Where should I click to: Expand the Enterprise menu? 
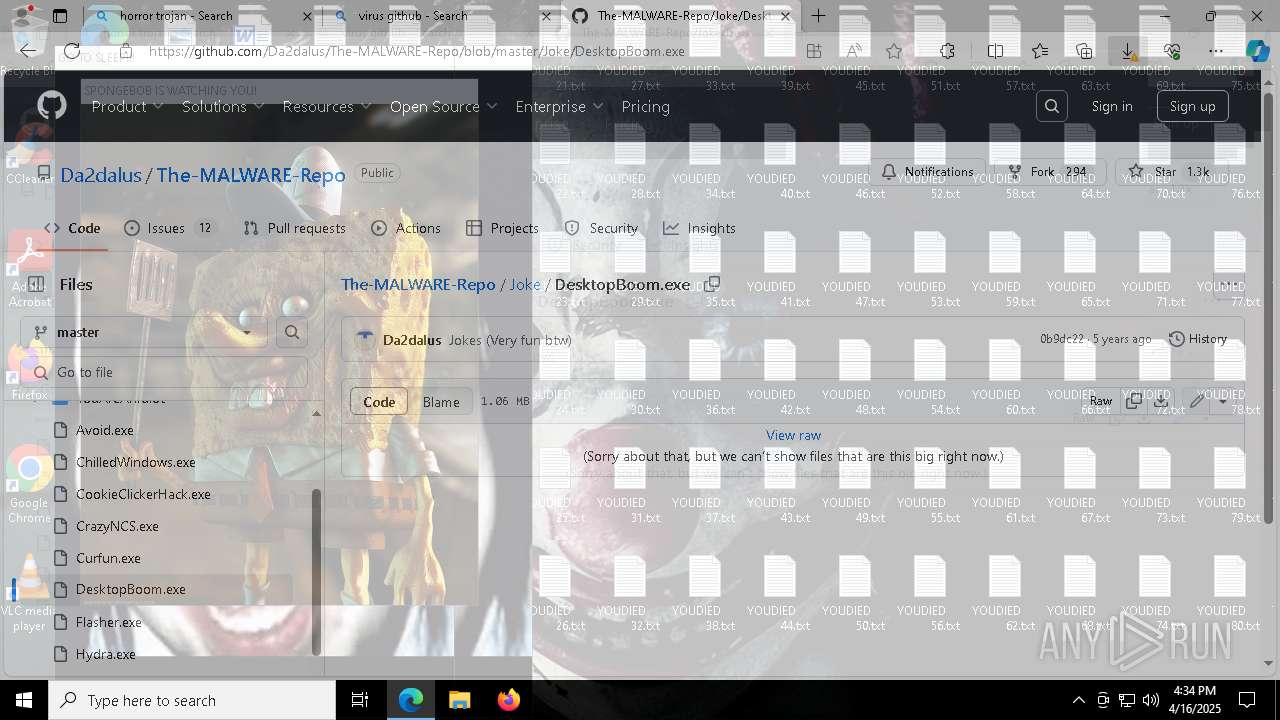point(559,106)
